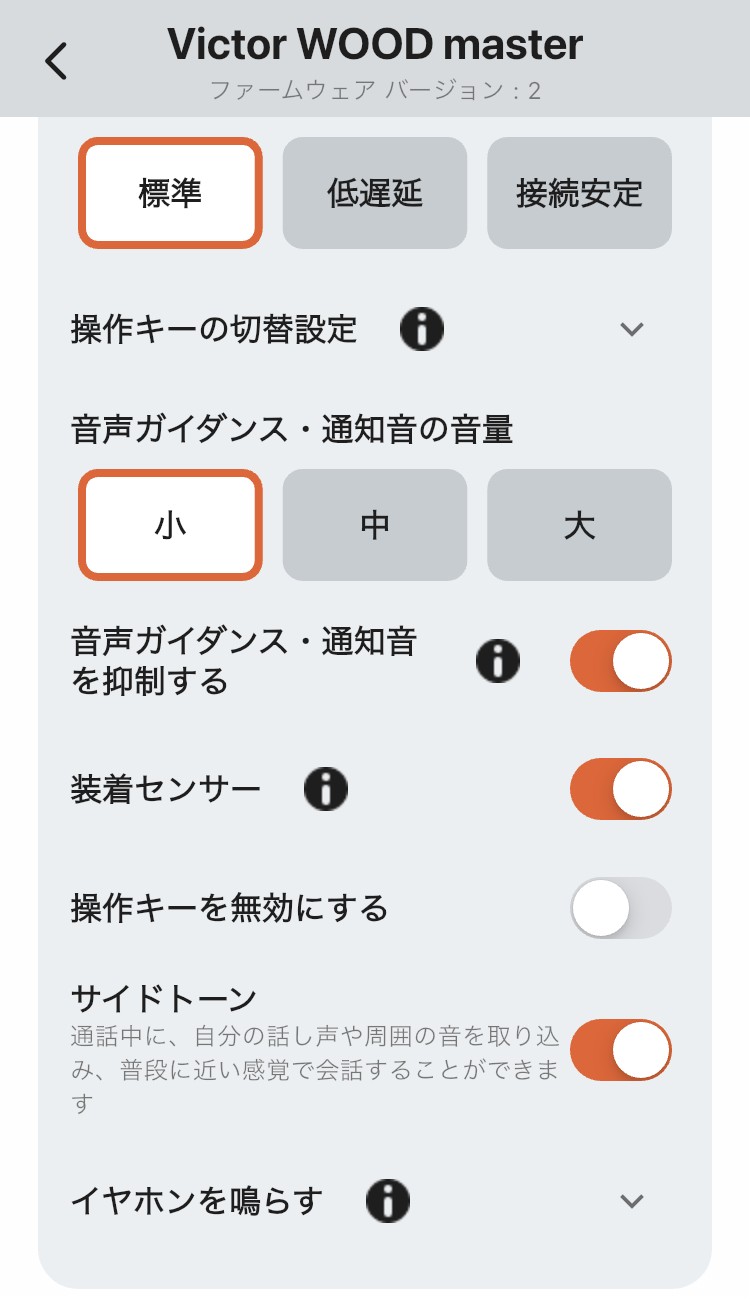Tap the イヤホンを鳴らす label
This screenshot has height=1299, width=750.
coord(197,1201)
